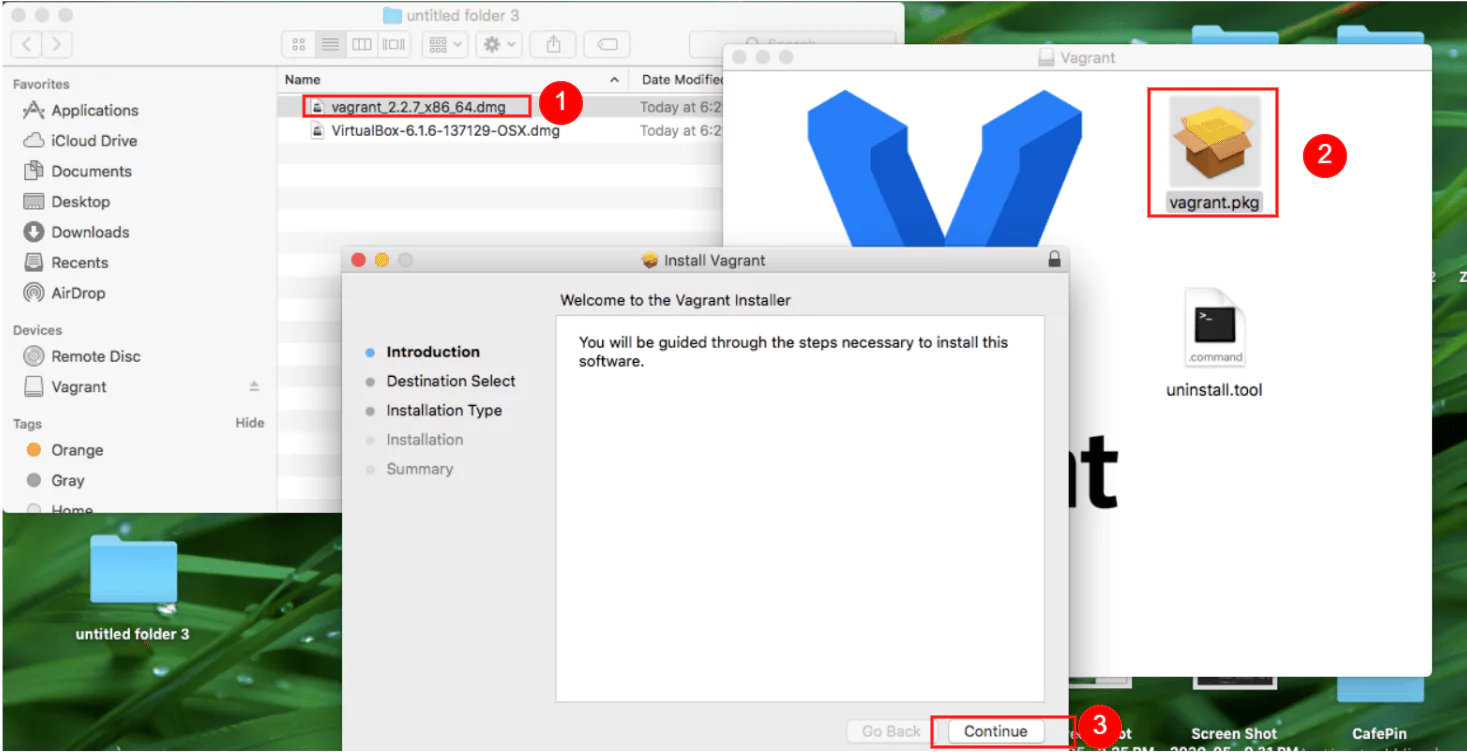
Task: Select vagrant_2.2.7_x86_64.dmg file
Action: coord(418,107)
